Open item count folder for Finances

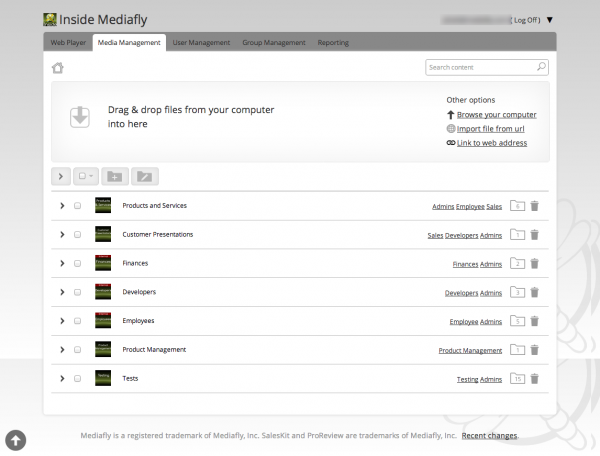tap(517, 263)
